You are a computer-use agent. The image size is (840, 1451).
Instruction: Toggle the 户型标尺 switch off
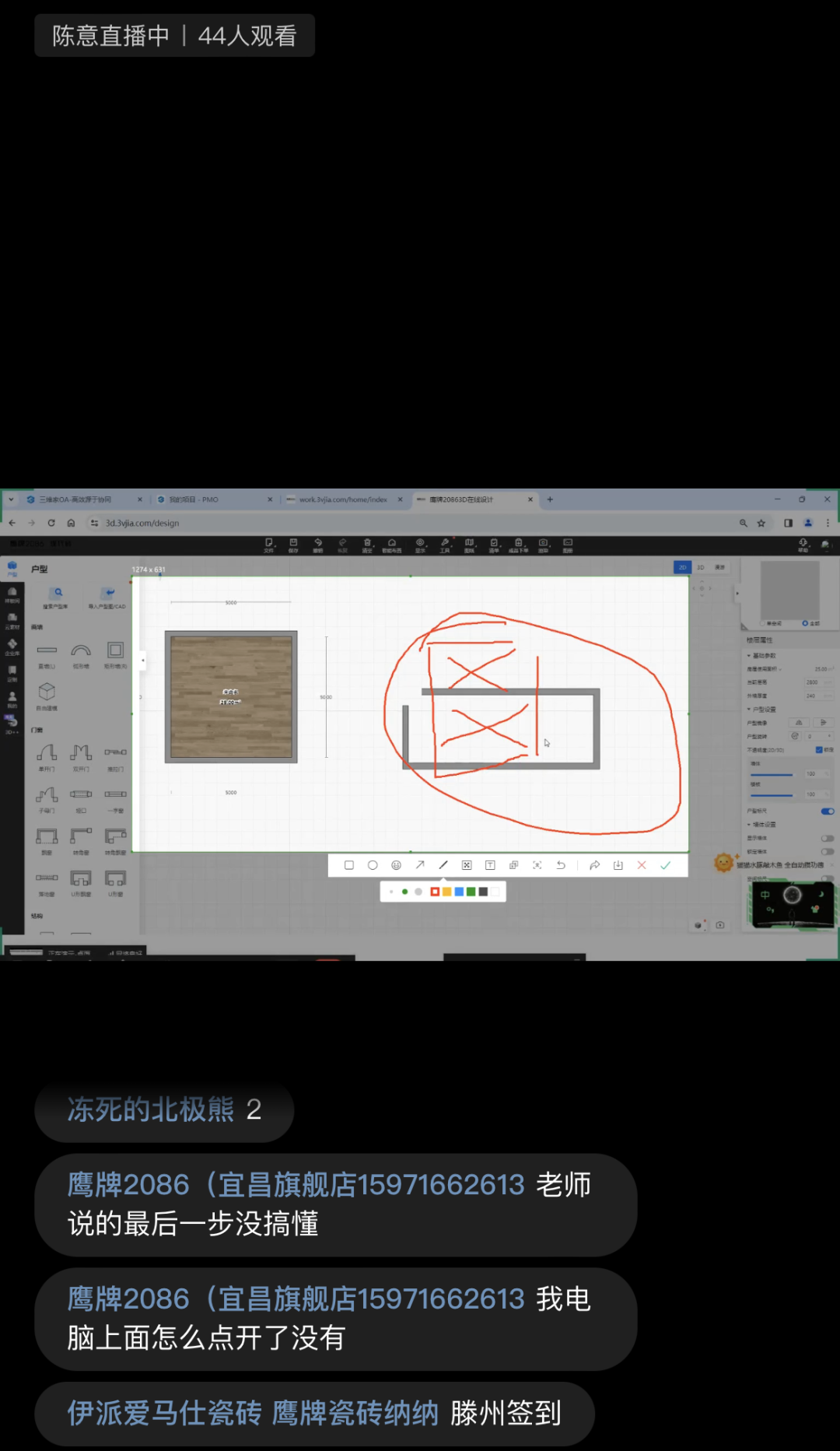pyautogui.click(x=828, y=811)
